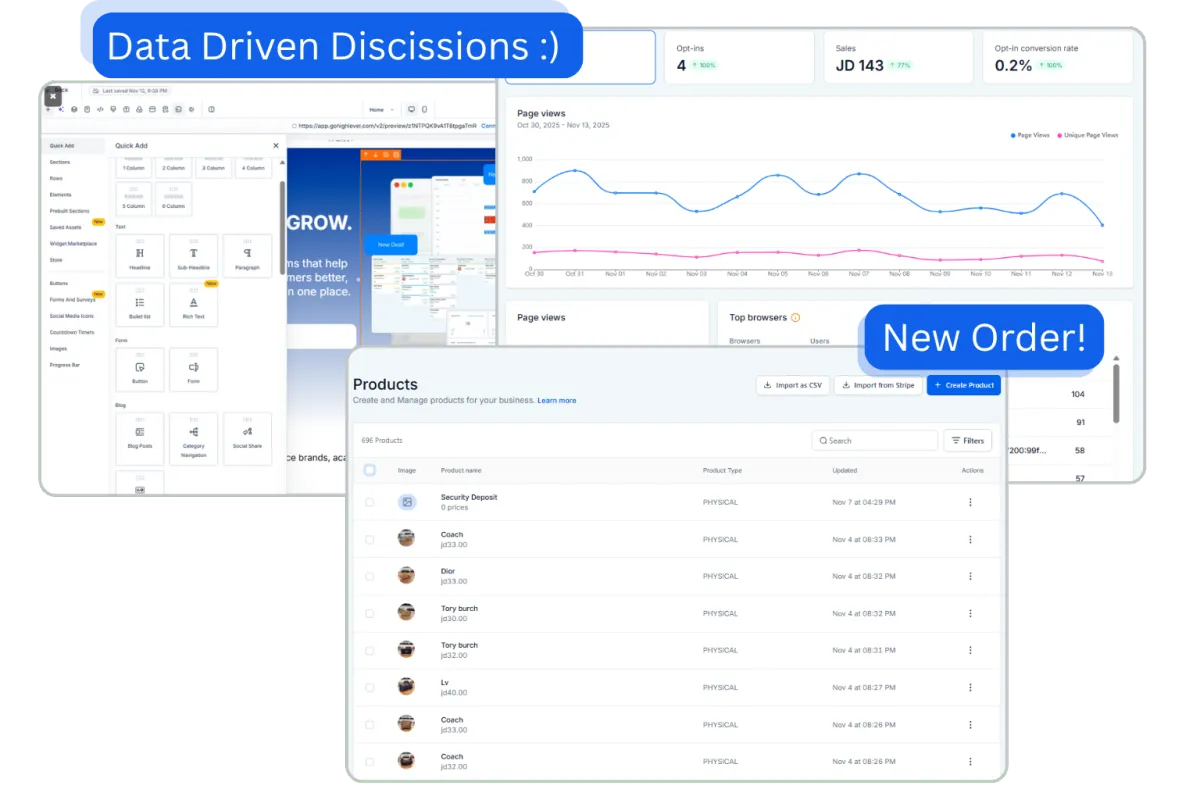Tick the Coach jd33.00 Nov 4 08:33 checkbox
This screenshot has height=800, width=1200.
(370, 539)
